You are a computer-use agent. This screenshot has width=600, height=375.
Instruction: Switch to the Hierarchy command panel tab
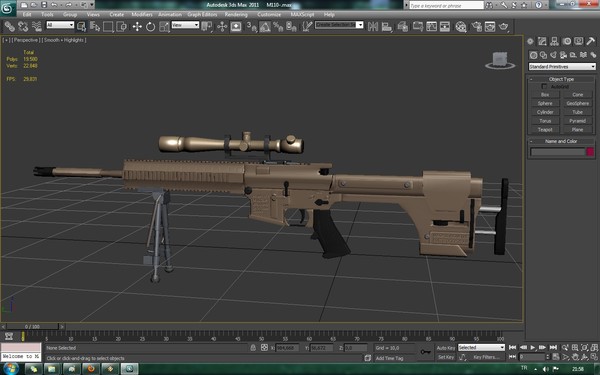[554, 41]
